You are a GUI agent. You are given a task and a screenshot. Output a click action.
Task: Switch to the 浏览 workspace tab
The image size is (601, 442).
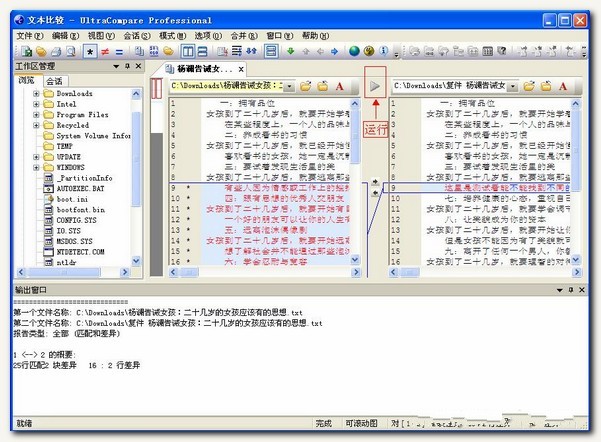pyautogui.click(x=26, y=80)
